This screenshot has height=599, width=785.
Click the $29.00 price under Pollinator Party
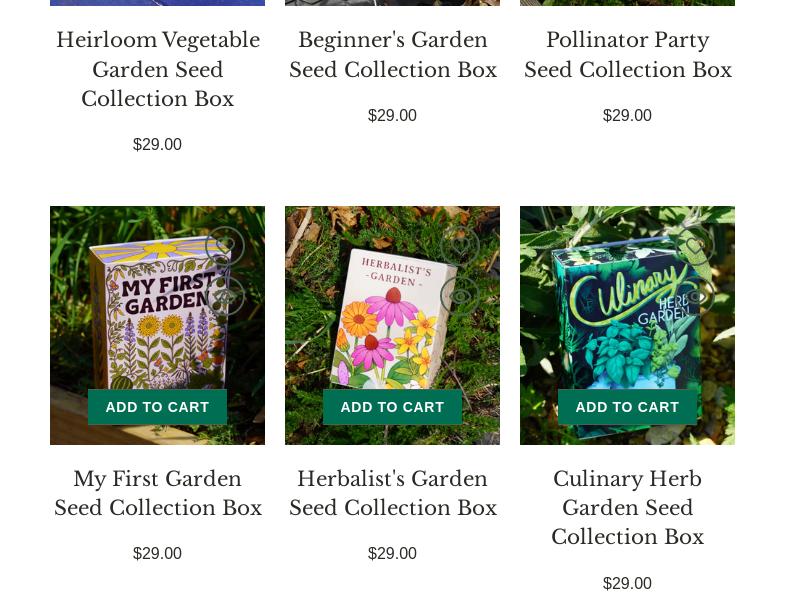tap(627, 116)
